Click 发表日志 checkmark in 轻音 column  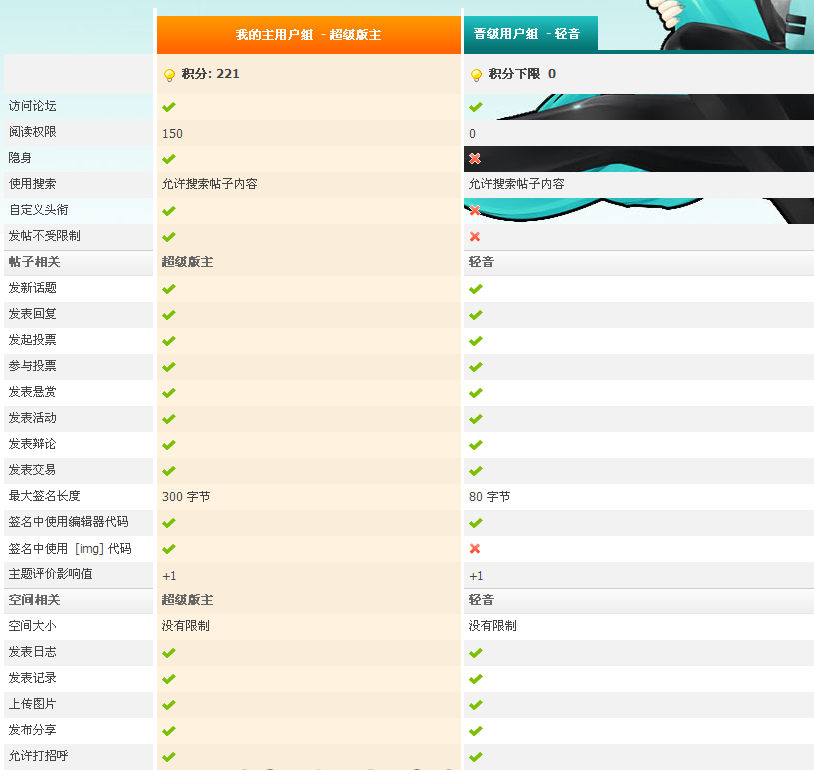click(476, 653)
